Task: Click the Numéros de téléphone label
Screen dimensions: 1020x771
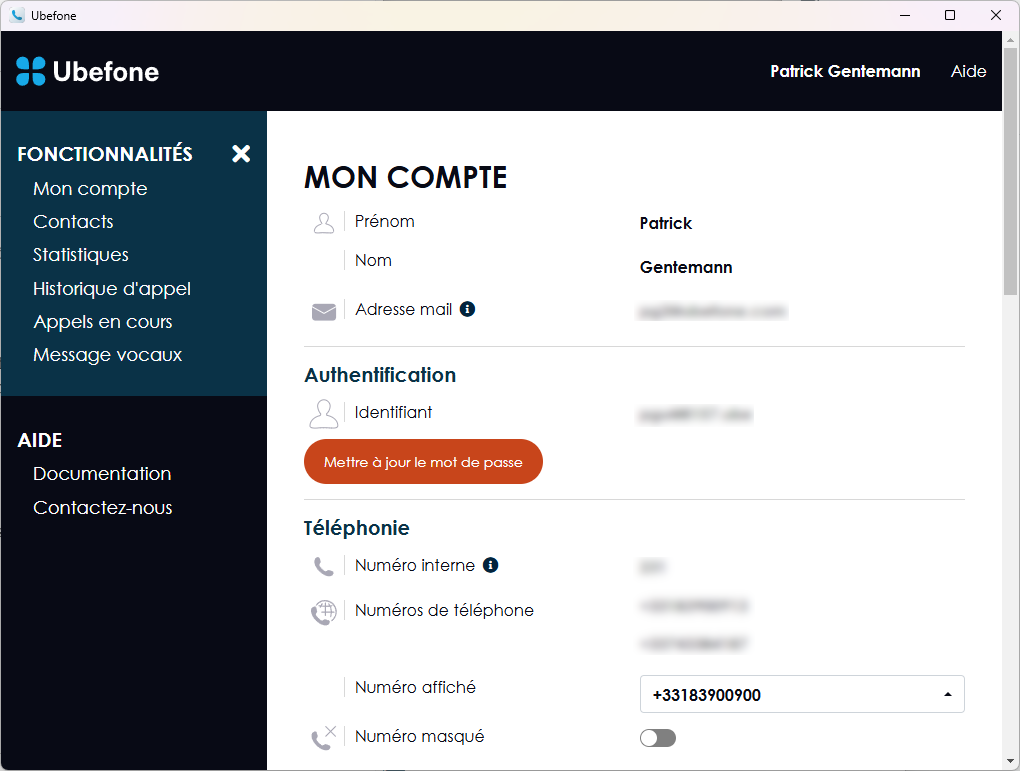Action: click(444, 610)
